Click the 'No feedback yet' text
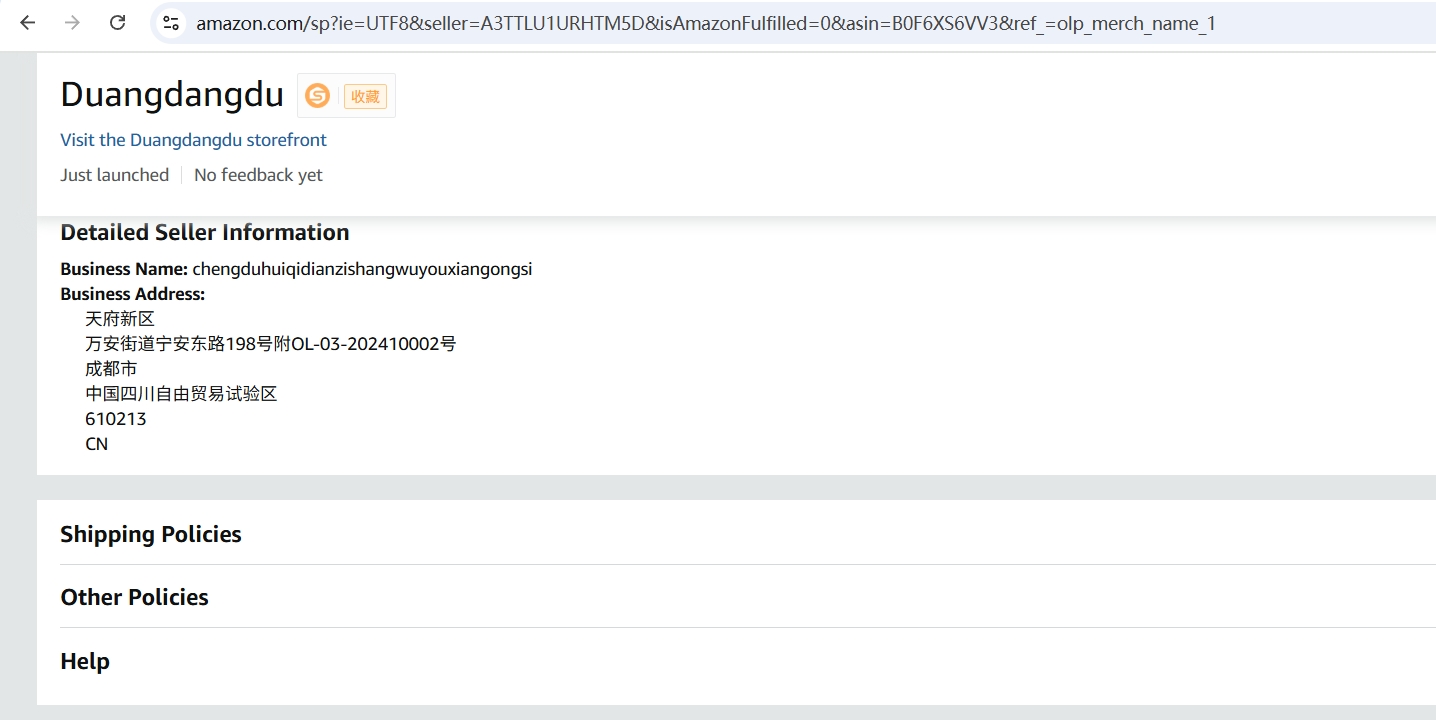1436x720 pixels. pyautogui.click(x=258, y=175)
